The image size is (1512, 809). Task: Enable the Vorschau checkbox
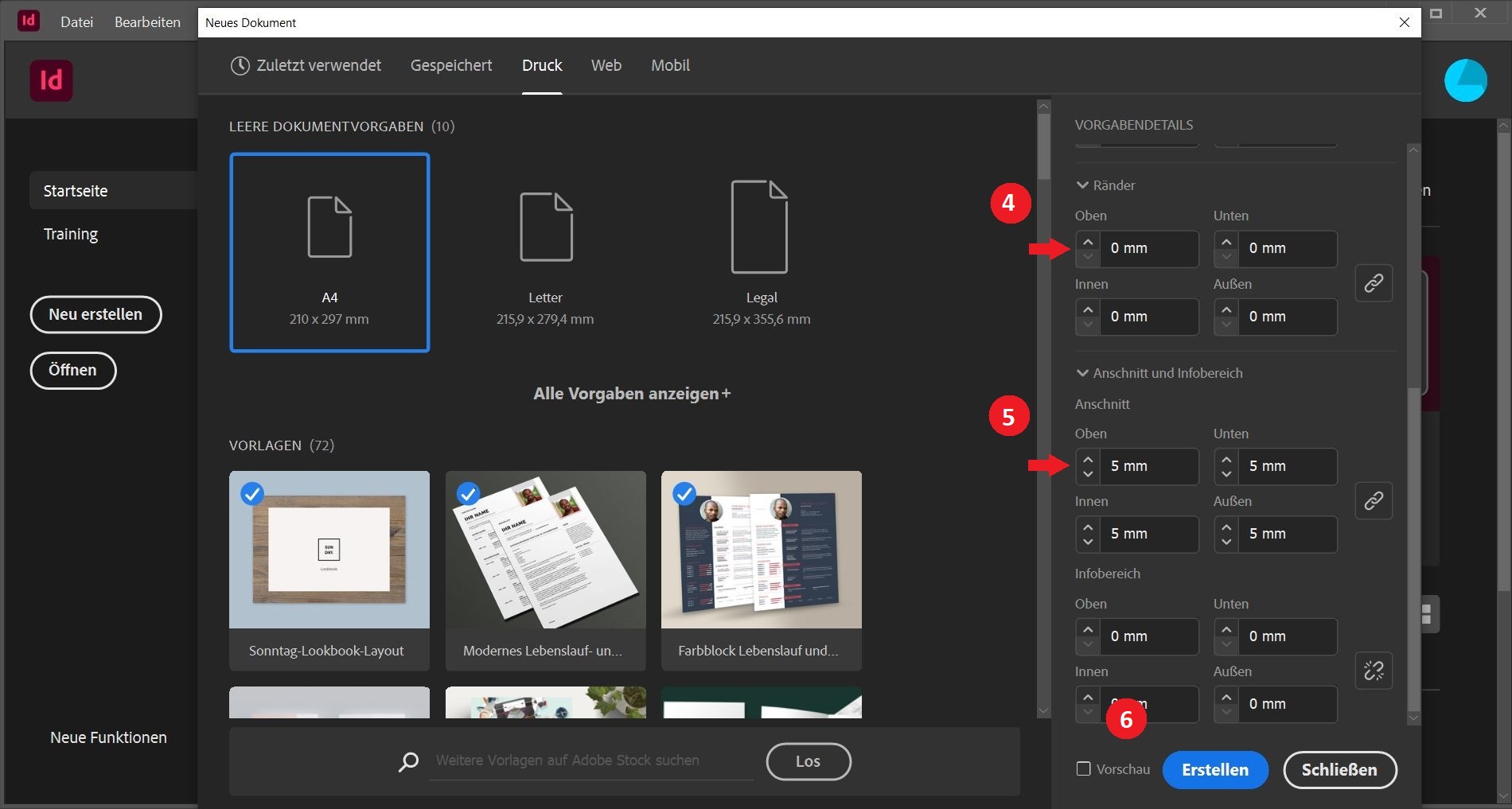(1083, 768)
